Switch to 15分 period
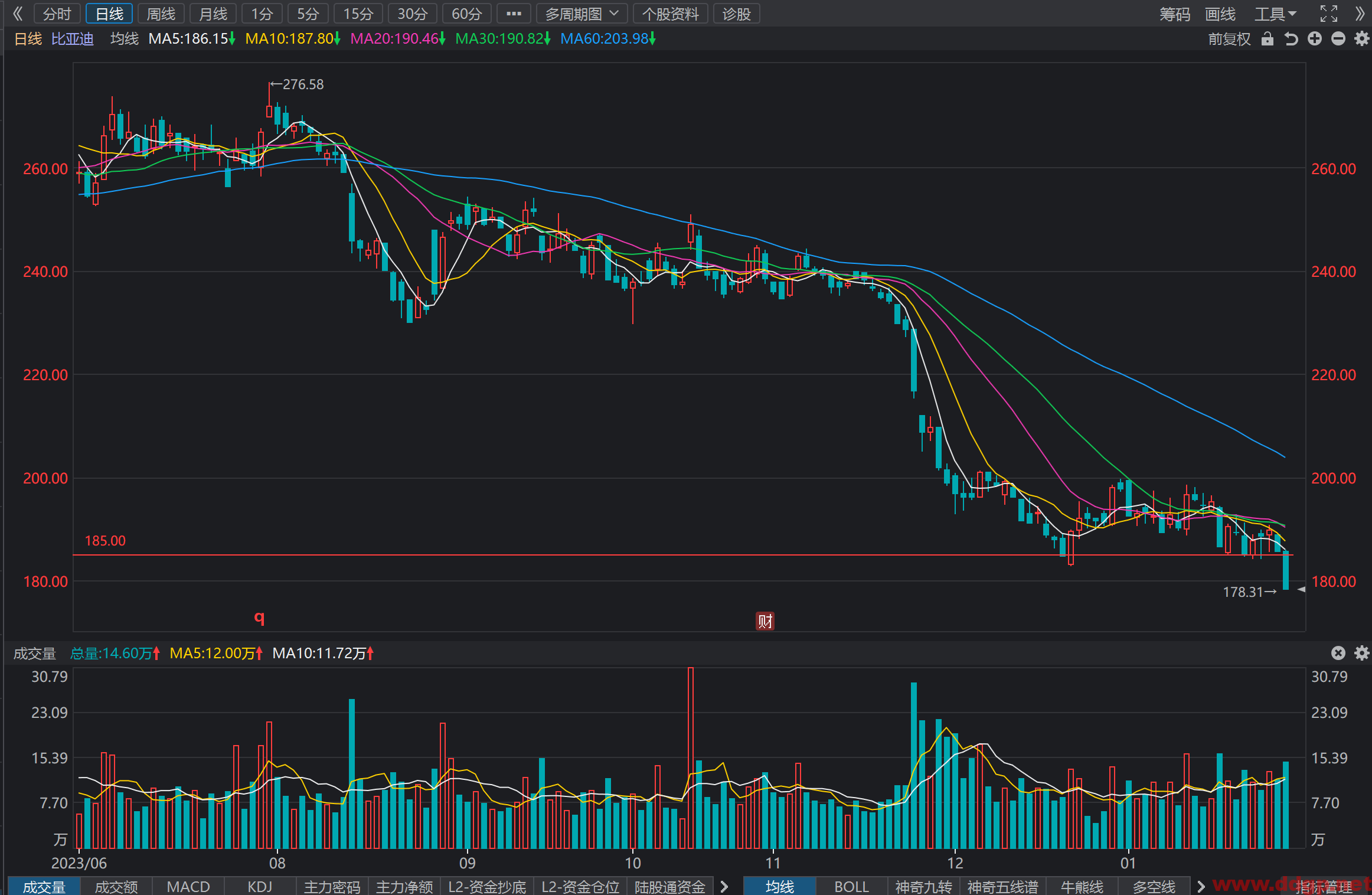 (x=358, y=14)
